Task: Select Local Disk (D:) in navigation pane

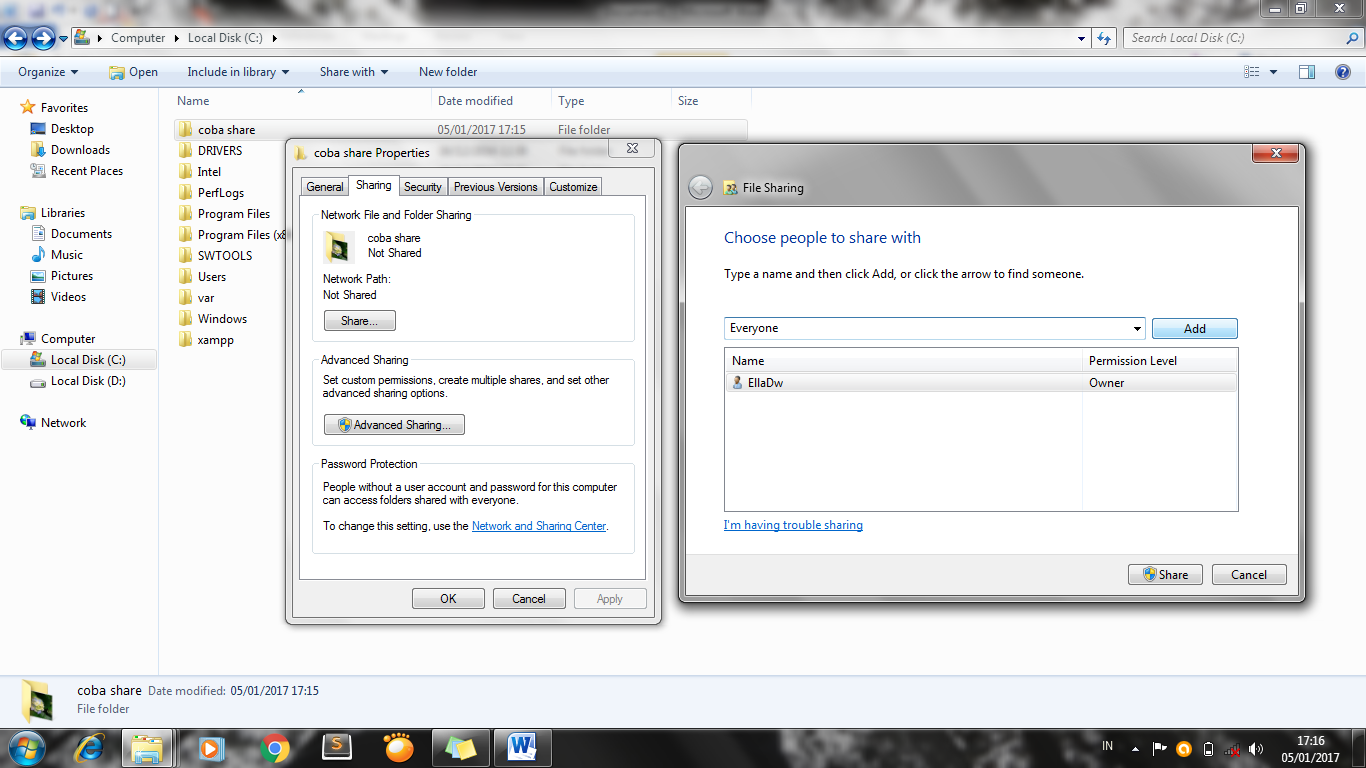Action: click(88, 381)
